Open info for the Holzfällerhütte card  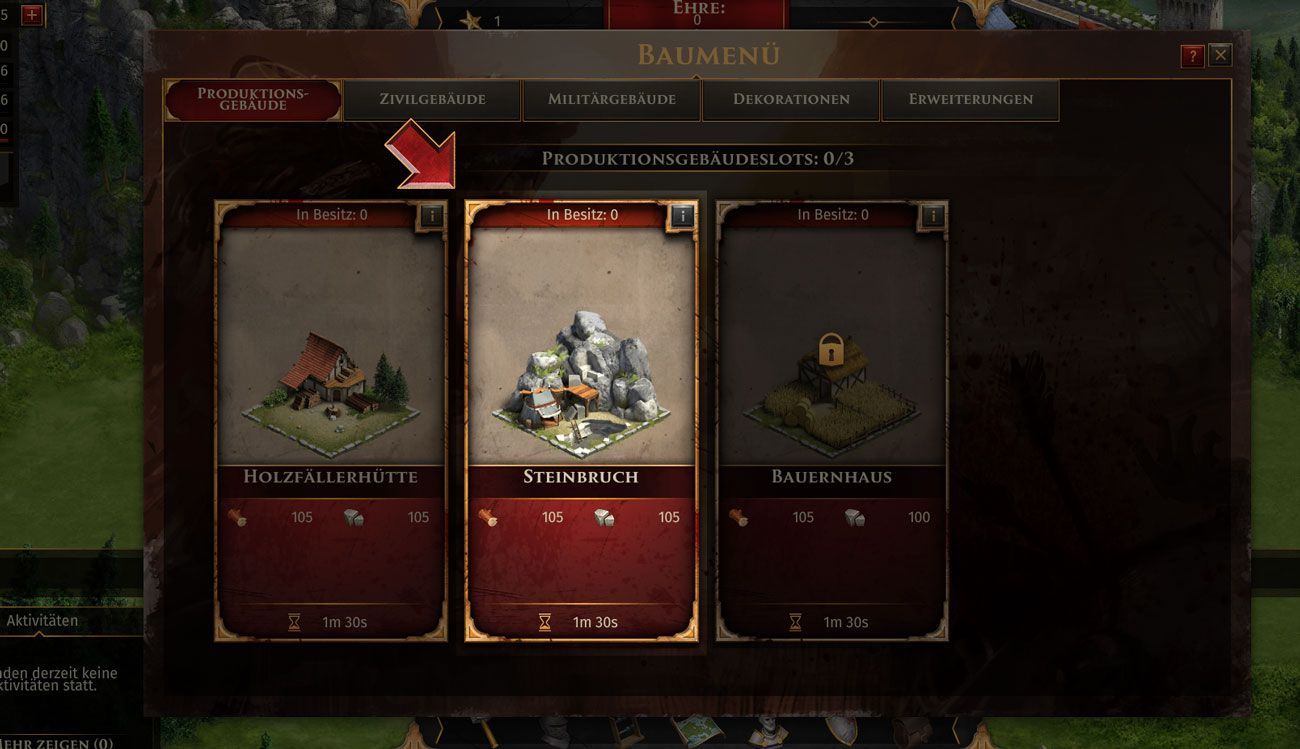click(431, 215)
